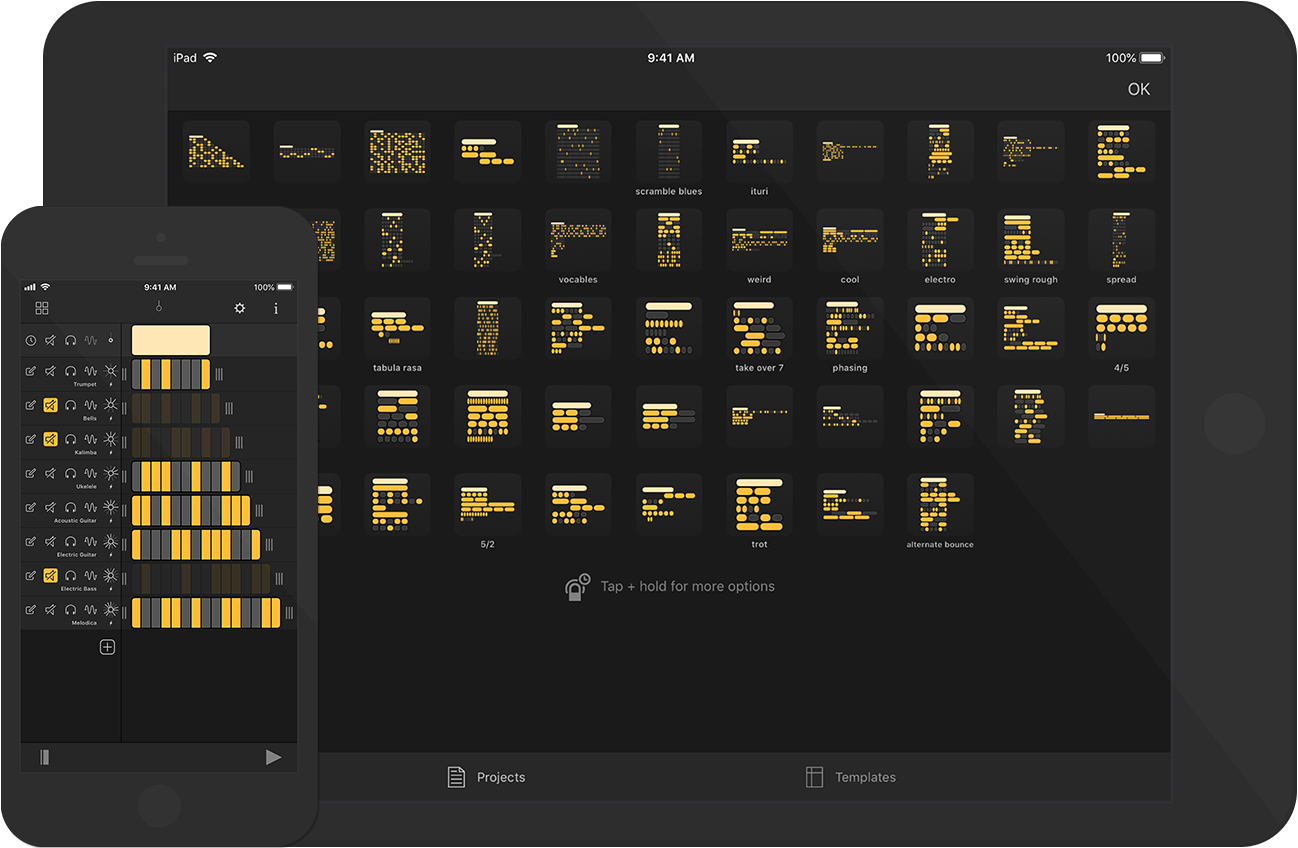Viewport: 1298px width, 848px height.
Task: Switch to the Projects tab
Action: coord(486,777)
